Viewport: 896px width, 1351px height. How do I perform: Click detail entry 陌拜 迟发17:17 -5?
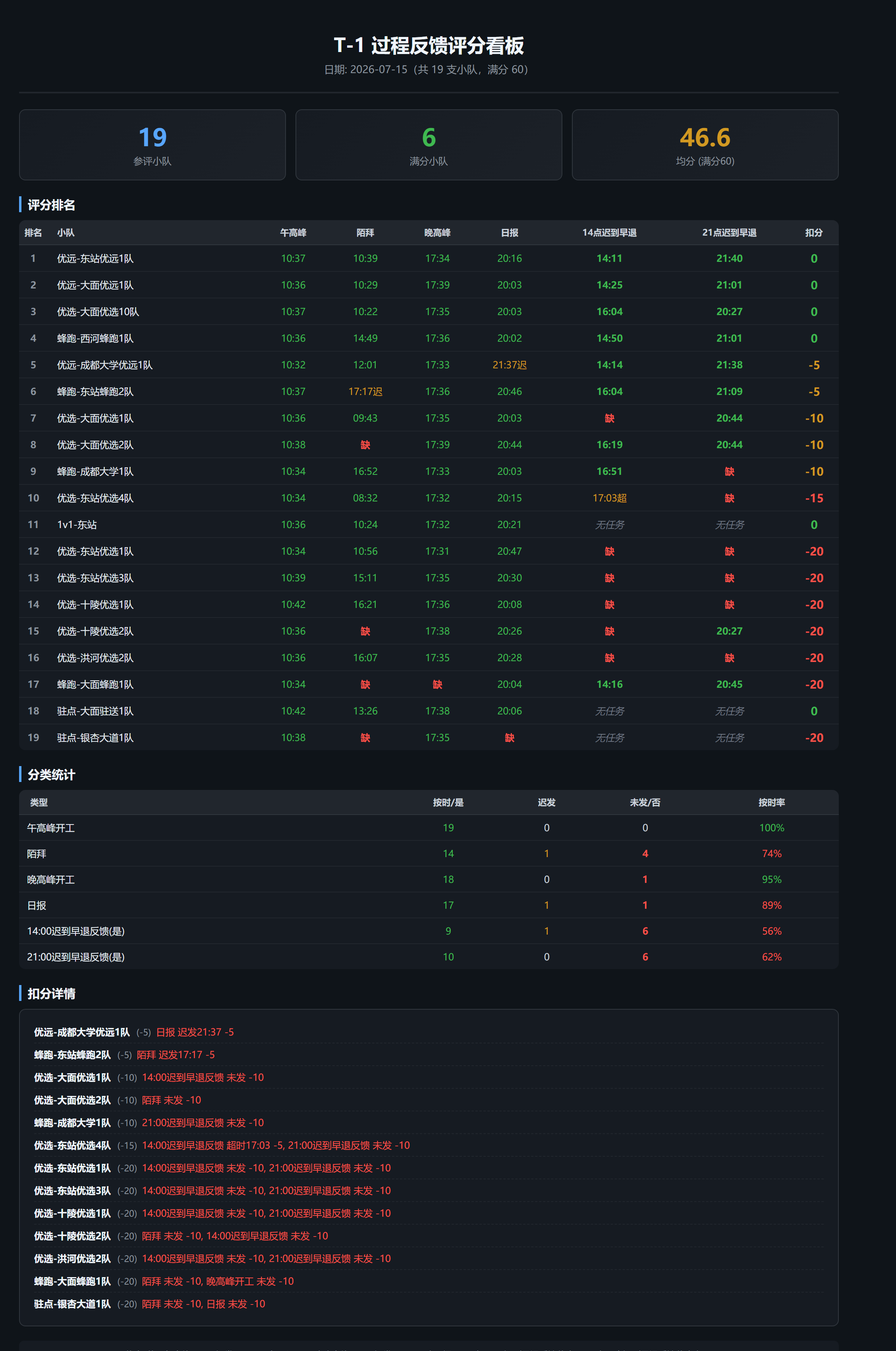(x=176, y=1055)
